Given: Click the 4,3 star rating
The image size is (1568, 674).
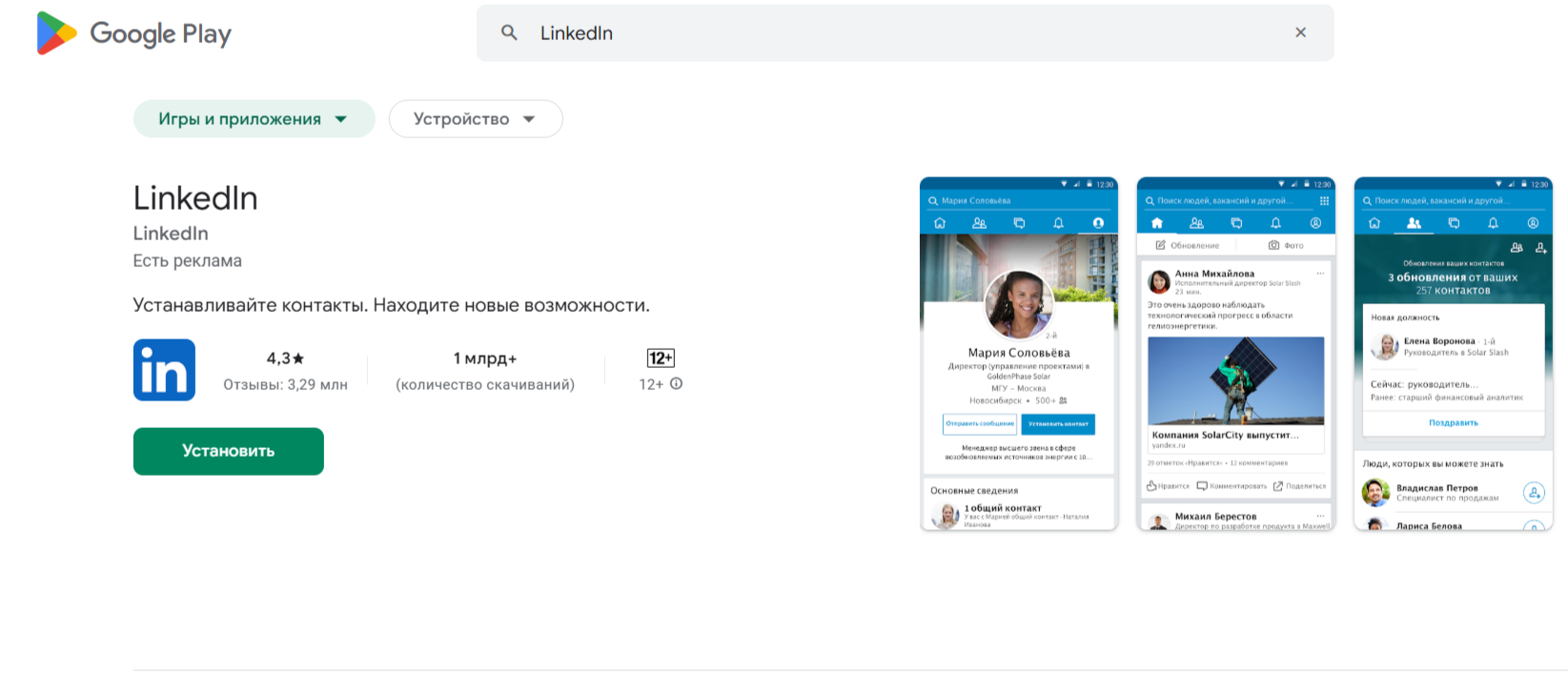Looking at the screenshot, I should 285,358.
